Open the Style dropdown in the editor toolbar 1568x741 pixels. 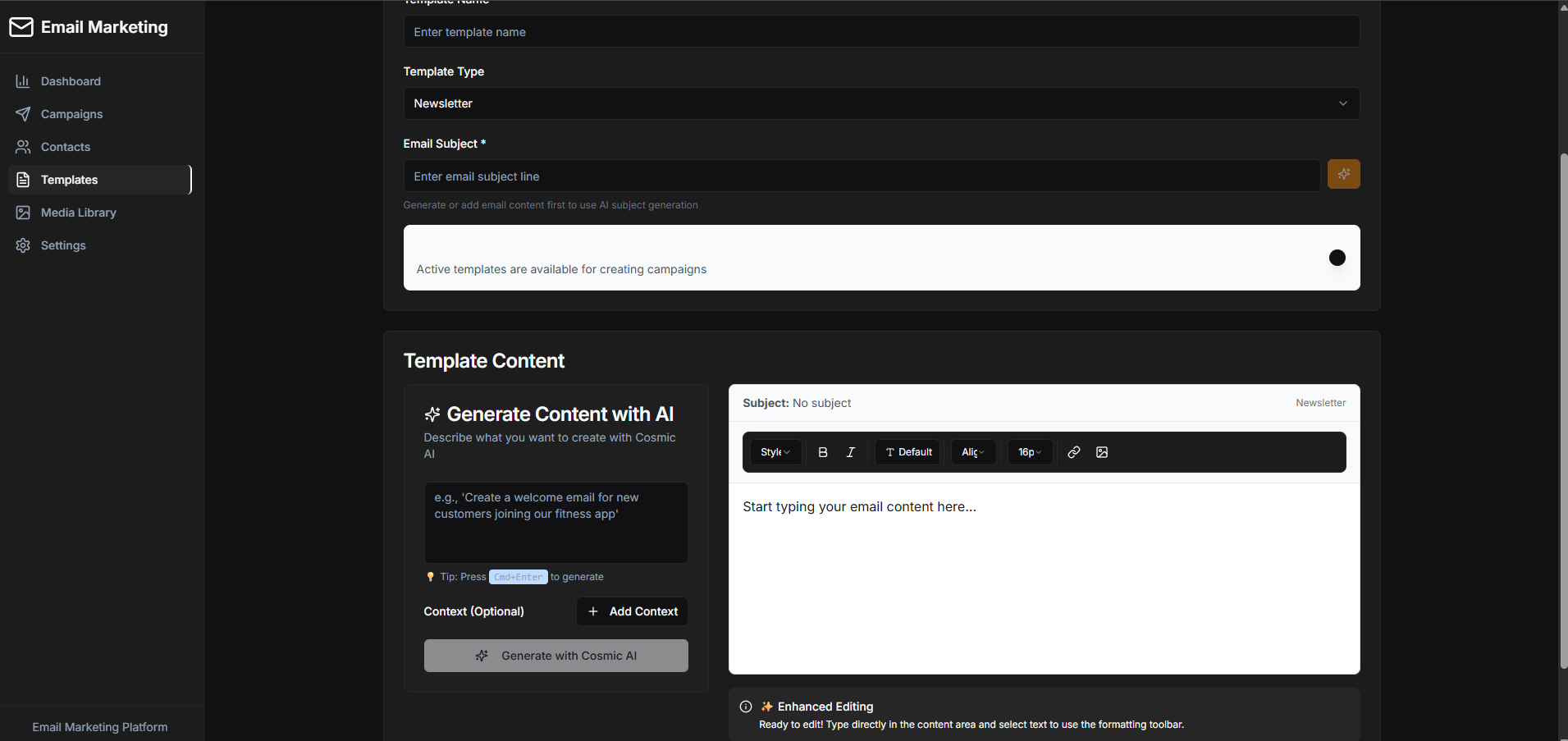point(775,451)
